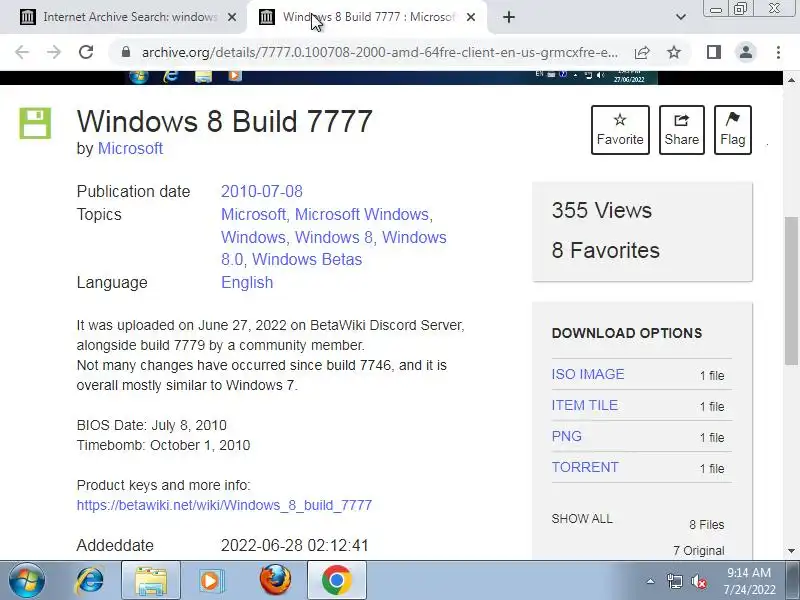800x600 pixels.
Task: Launch Internet Explorer from taskbar
Action: pyautogui.click(x=90, y=580)
